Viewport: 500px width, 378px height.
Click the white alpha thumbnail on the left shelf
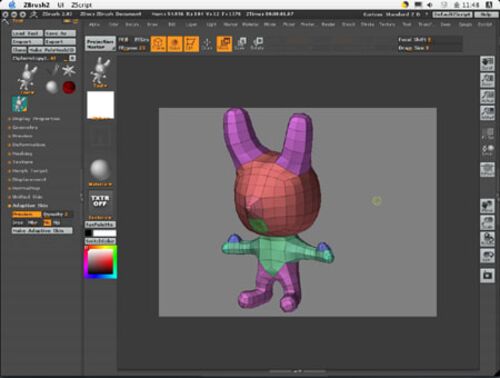click(100, 105)
